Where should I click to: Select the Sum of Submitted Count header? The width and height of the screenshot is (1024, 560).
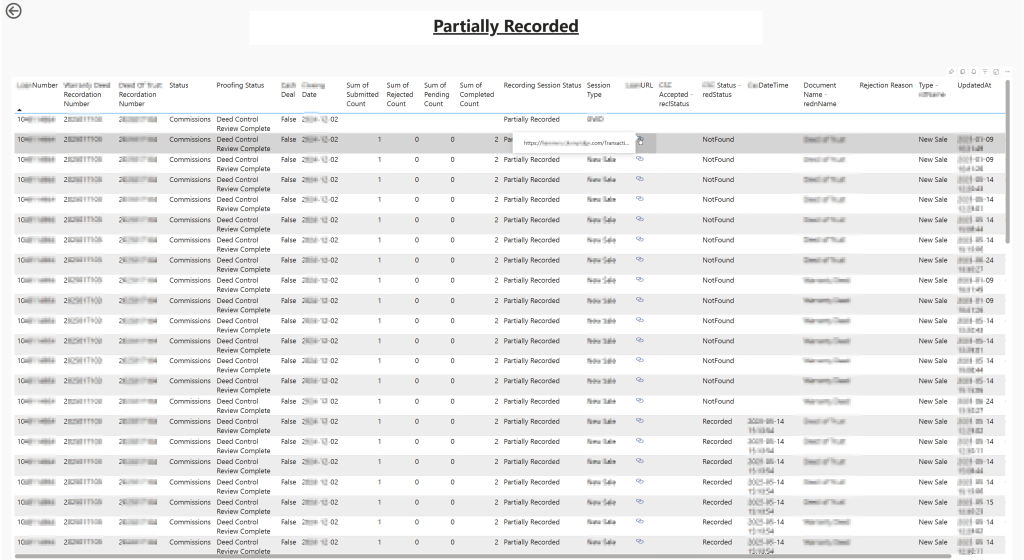point(362,95)
